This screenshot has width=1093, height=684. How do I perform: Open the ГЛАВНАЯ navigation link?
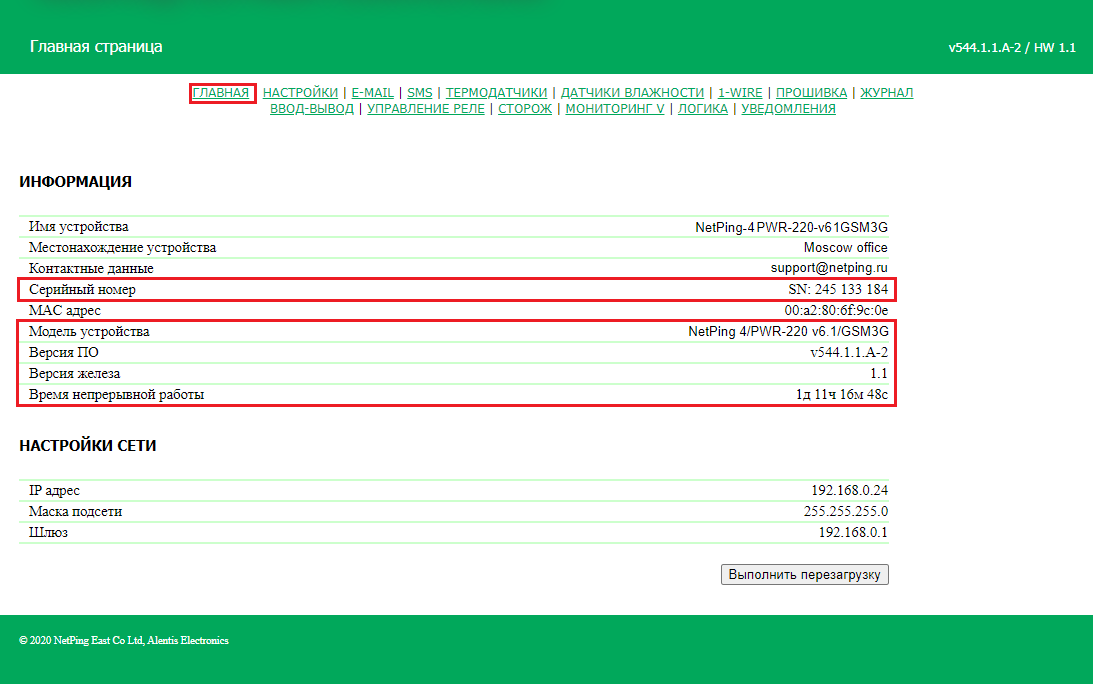(x=221, y=93)
